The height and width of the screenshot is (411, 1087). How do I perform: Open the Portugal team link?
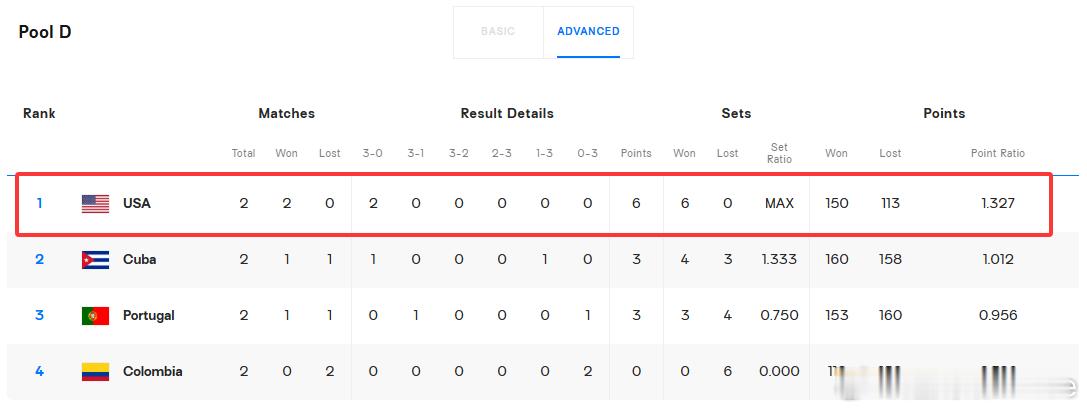148,316
